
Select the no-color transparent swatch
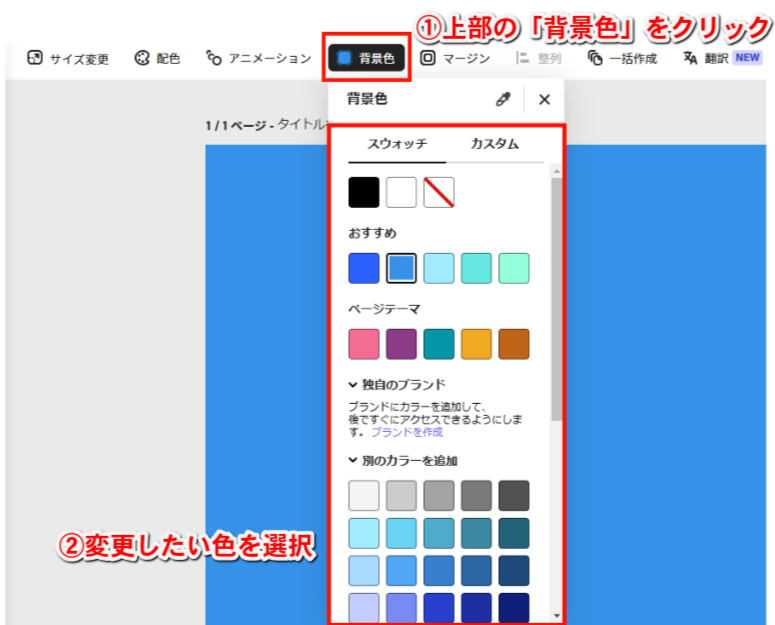439,192
